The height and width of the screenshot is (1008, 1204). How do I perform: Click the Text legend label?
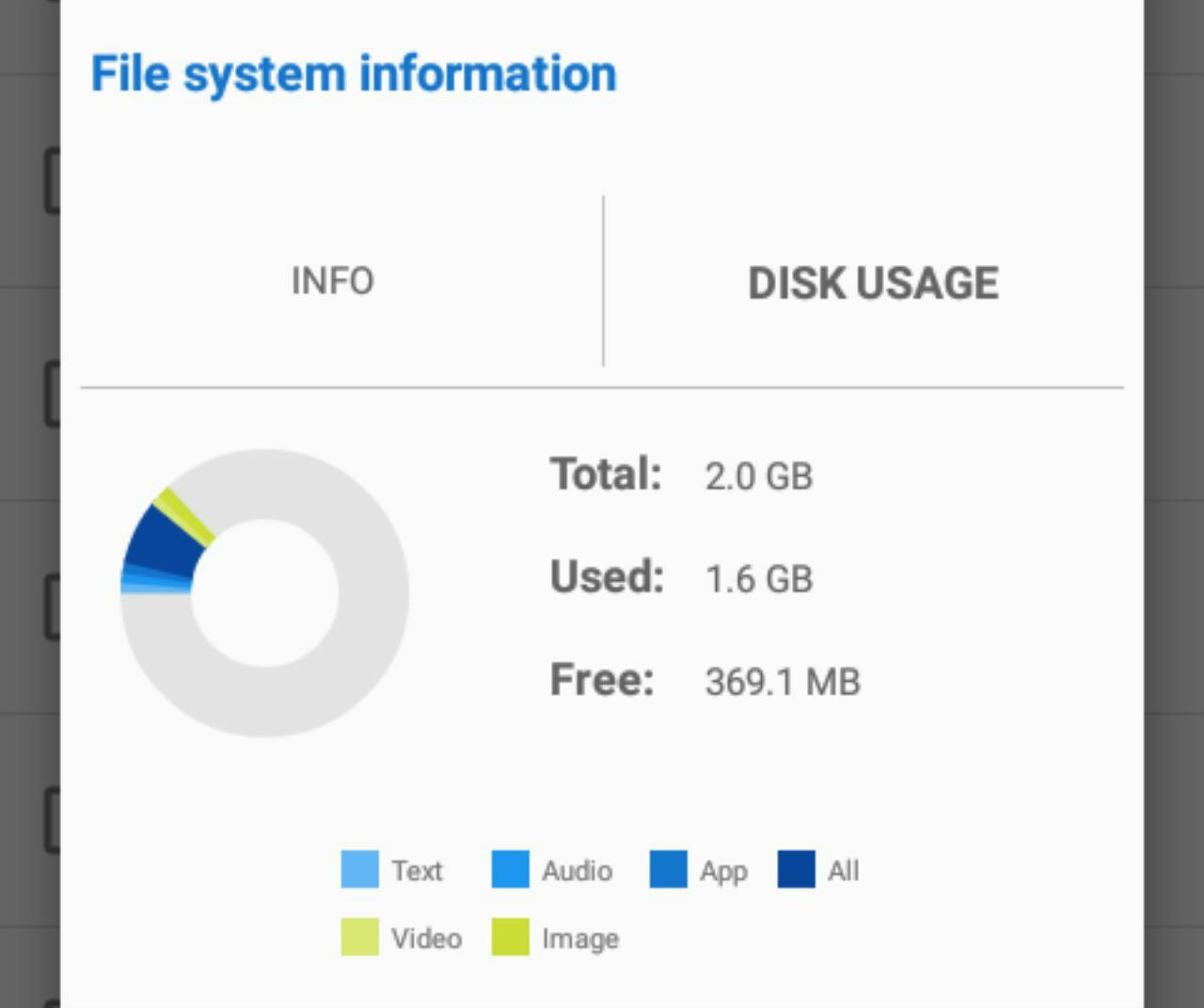[417, 871]
